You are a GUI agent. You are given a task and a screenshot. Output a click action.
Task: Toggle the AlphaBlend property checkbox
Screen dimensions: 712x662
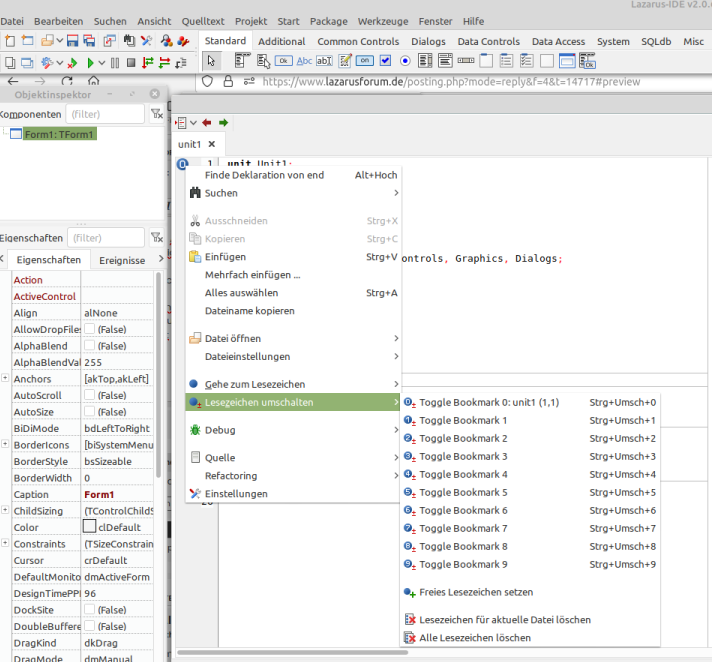point(89,346)
